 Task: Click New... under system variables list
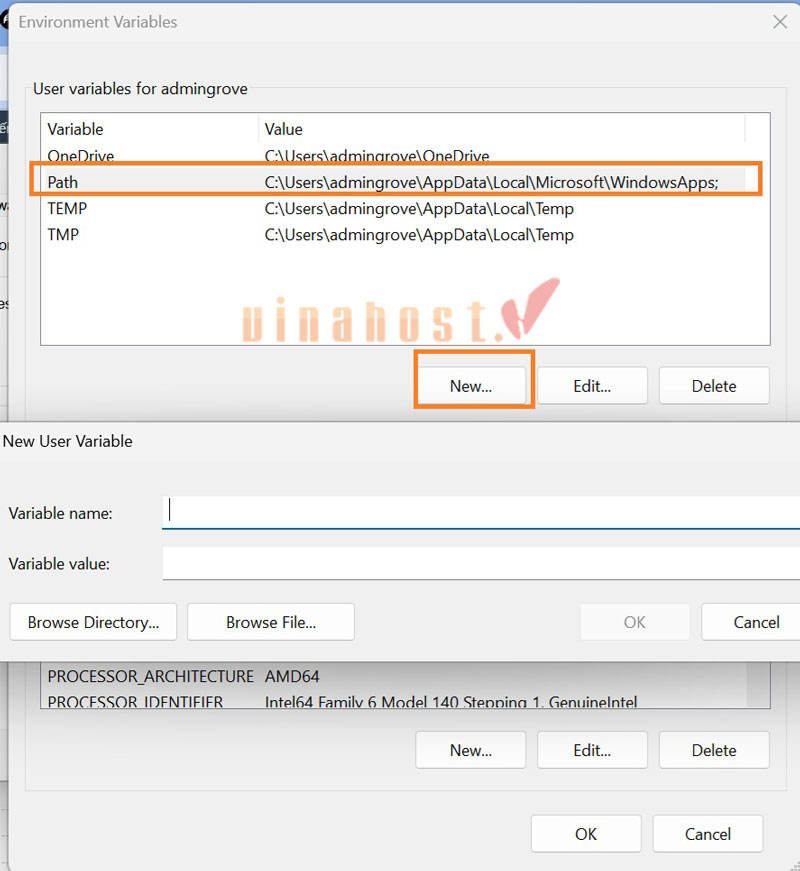(x=471, y=750)
